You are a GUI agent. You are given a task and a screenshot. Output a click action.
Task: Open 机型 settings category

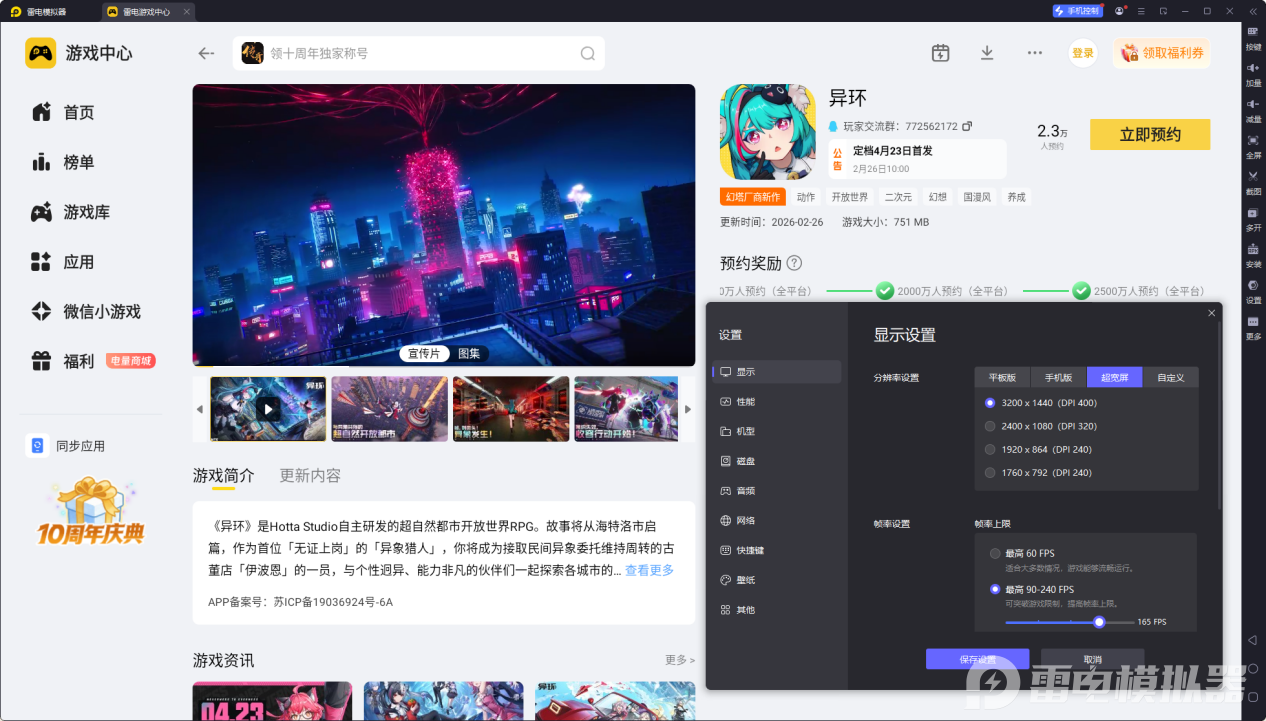(x=777, y=431)
